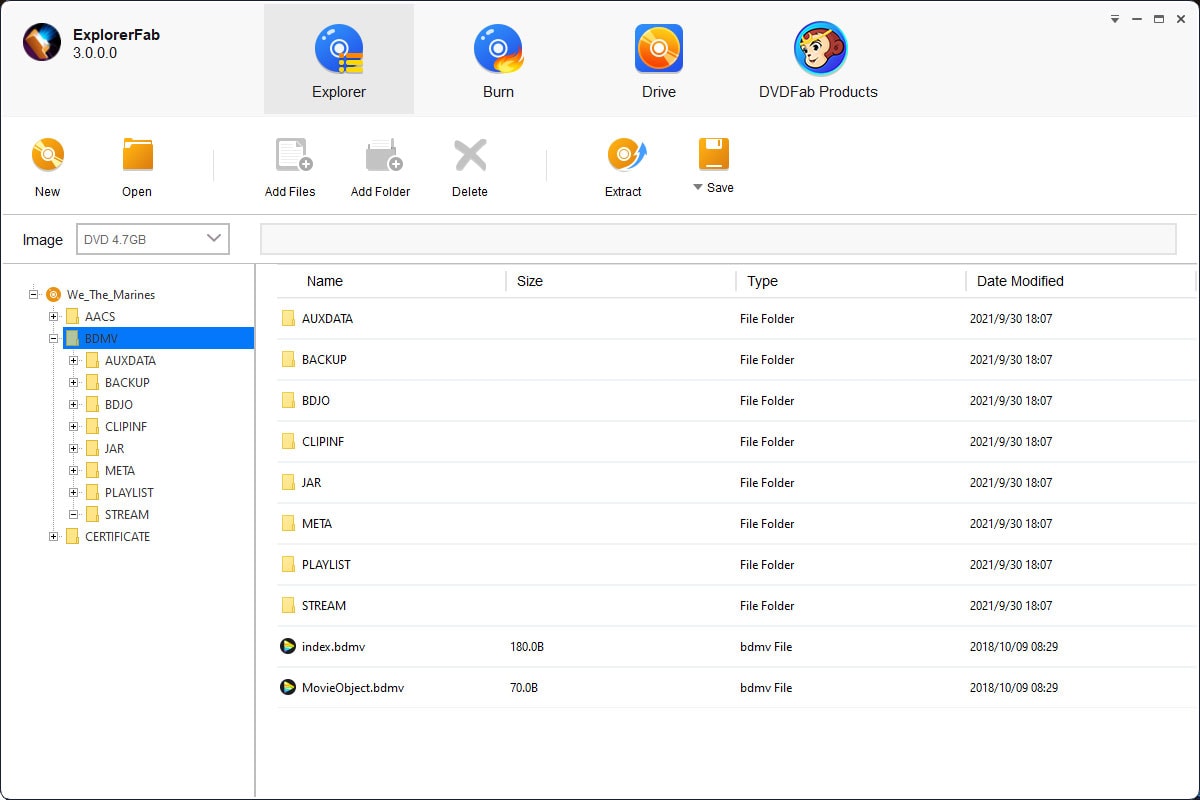This screenshot has width=1200, height=800.
Task: Collapse the STREAM tree node
Action: [x=74, y=514]
